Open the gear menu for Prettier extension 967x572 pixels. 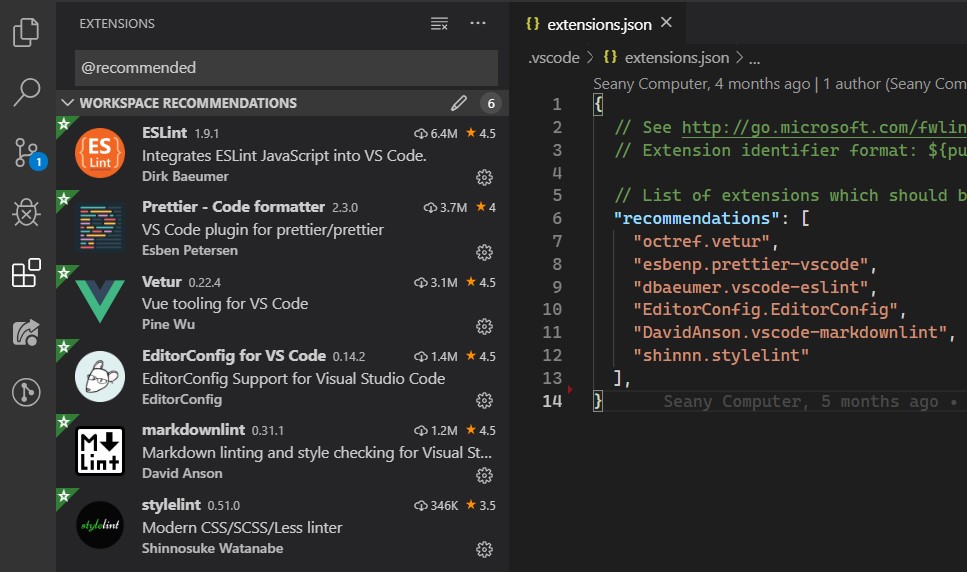click(484, 252)
